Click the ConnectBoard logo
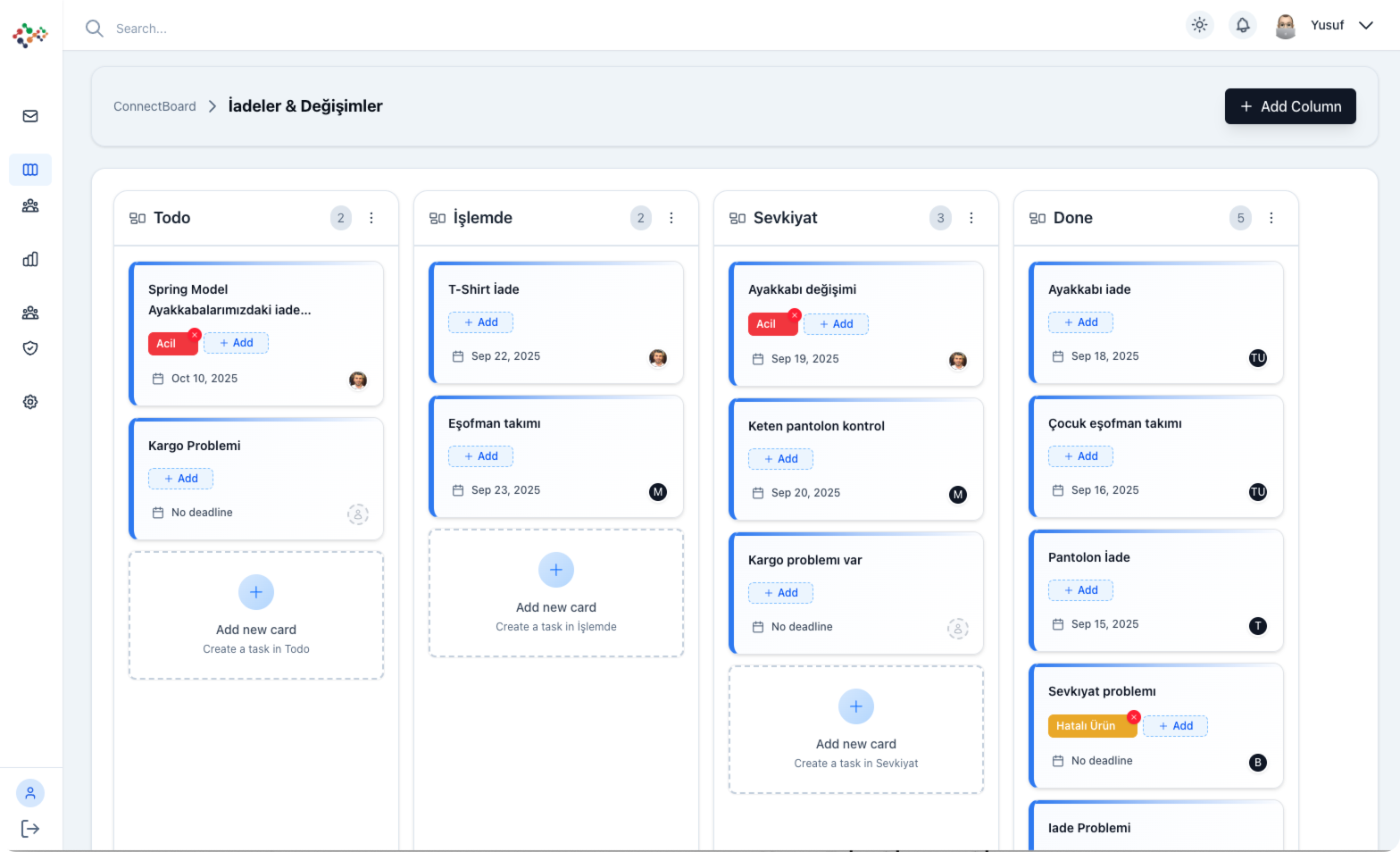The width and height of the screenshot is (1400, 852). 30,35
